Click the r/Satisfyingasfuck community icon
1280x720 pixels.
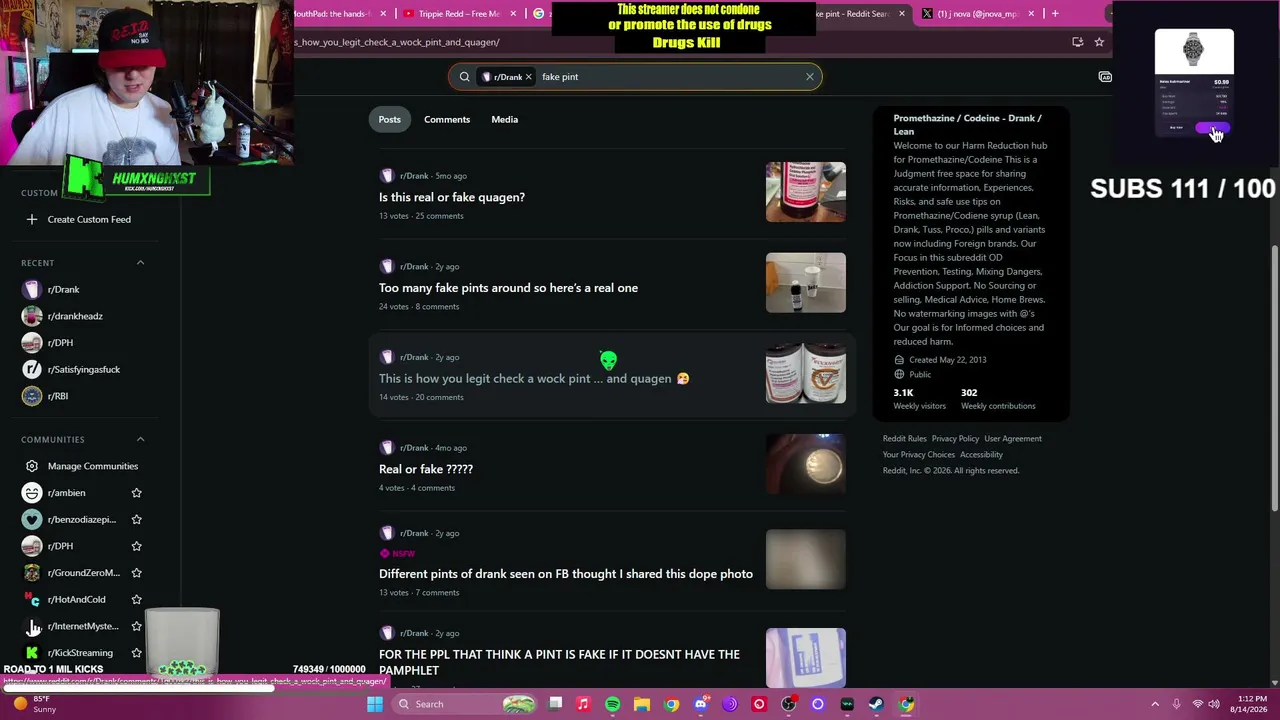point(32,370)
